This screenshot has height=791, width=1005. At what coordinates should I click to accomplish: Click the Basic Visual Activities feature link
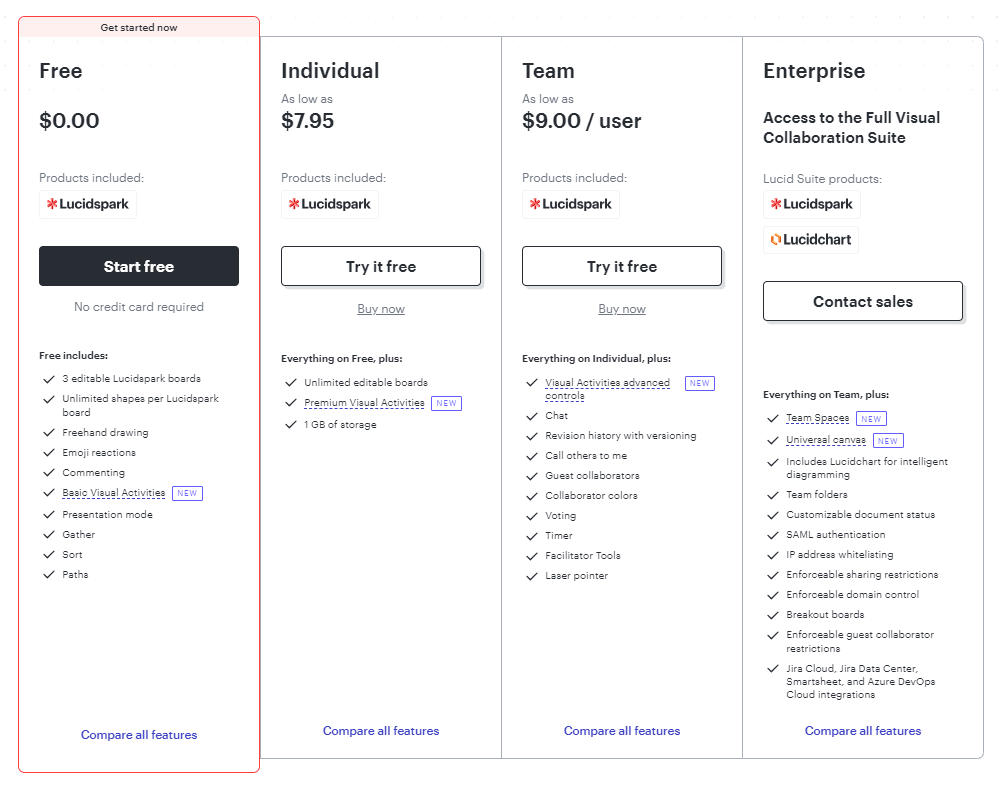[113, 493]
